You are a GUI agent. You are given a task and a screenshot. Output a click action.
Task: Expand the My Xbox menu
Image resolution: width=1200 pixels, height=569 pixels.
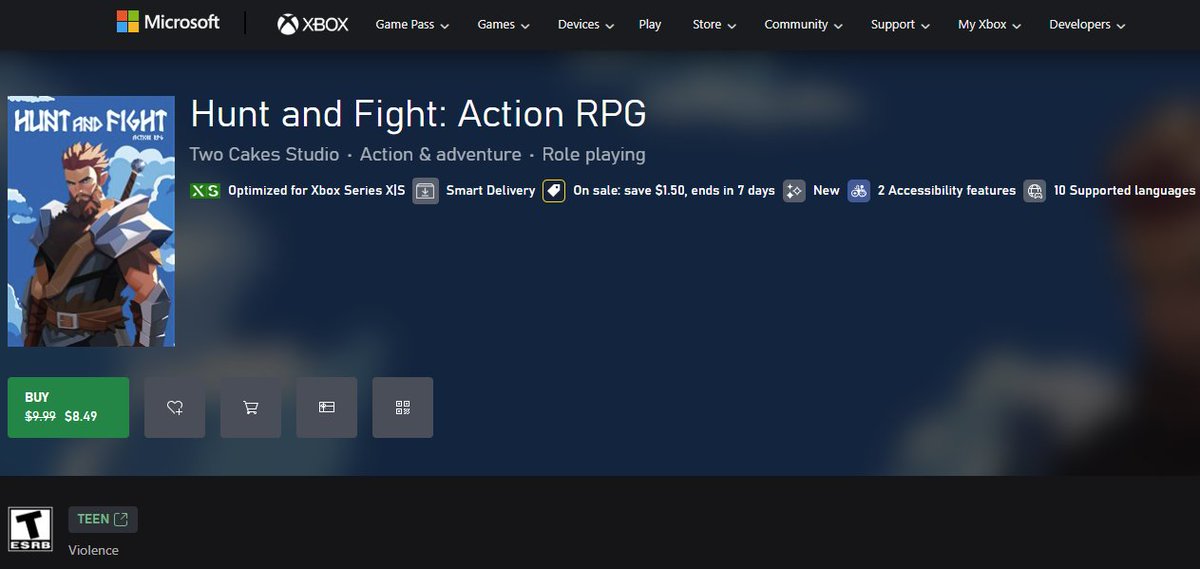pos(989,24)
